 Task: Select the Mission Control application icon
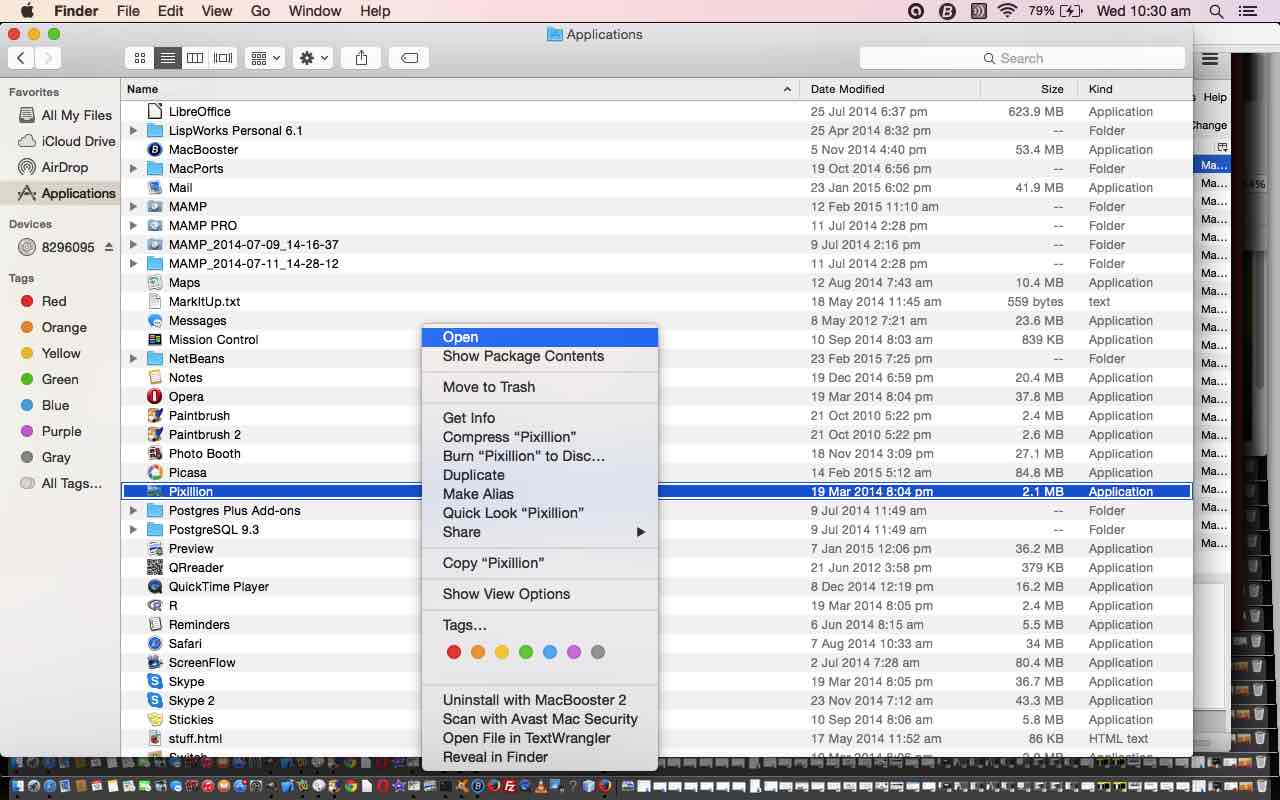click(155, 339)
